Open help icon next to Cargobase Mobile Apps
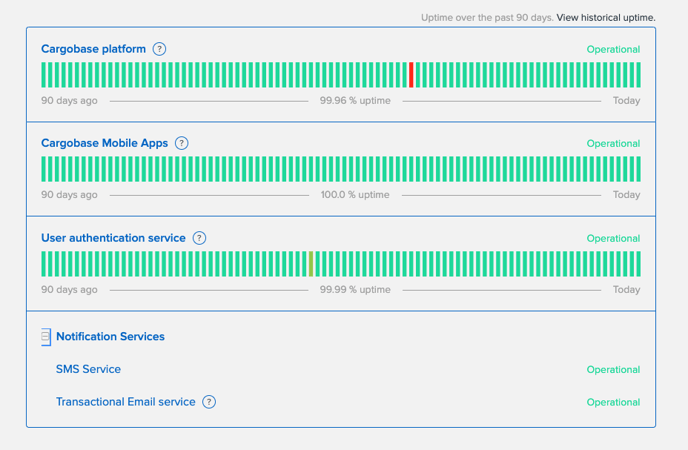 click(x=182, y=143)
